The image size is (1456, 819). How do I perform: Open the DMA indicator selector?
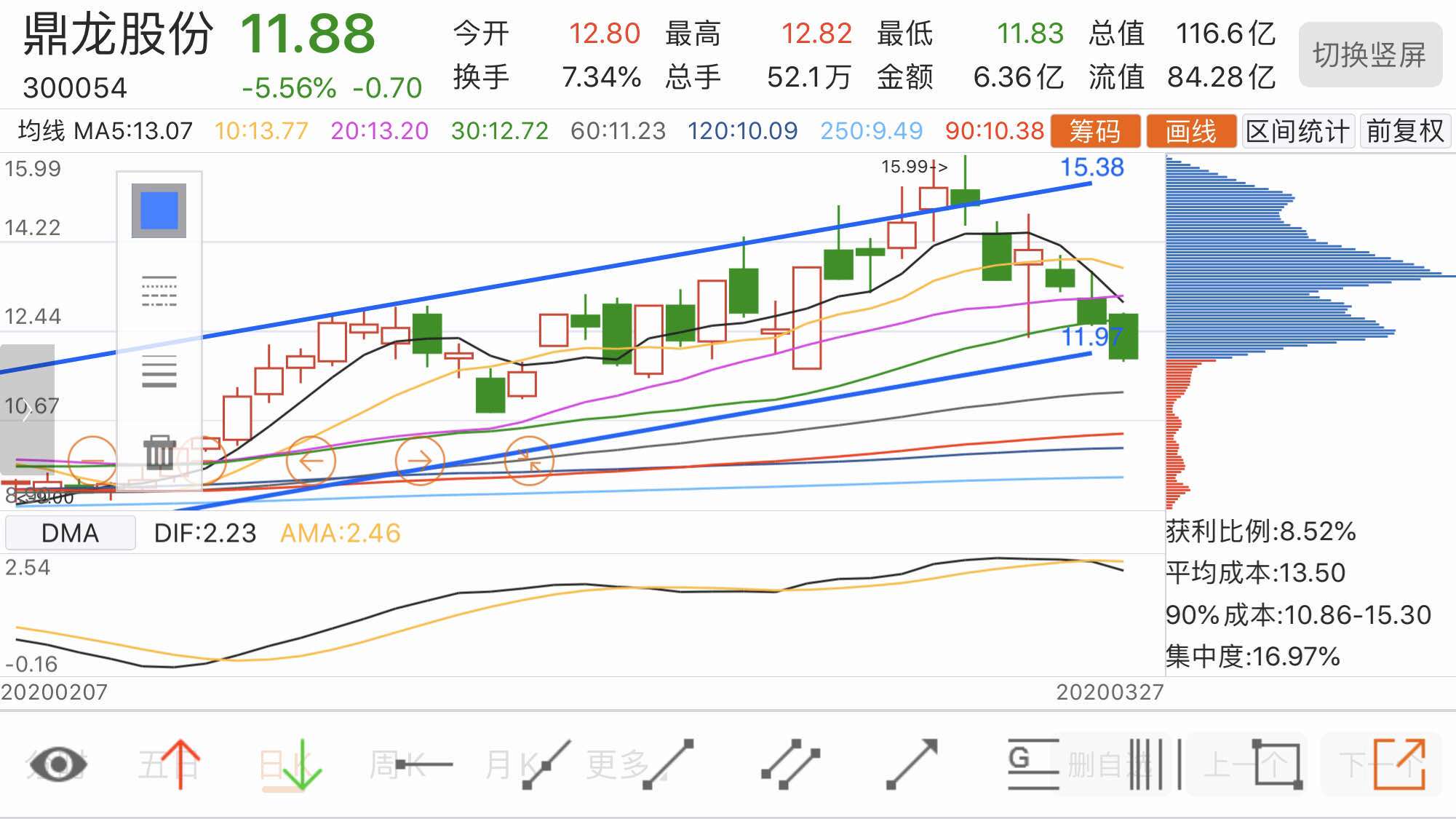(70, 533)
